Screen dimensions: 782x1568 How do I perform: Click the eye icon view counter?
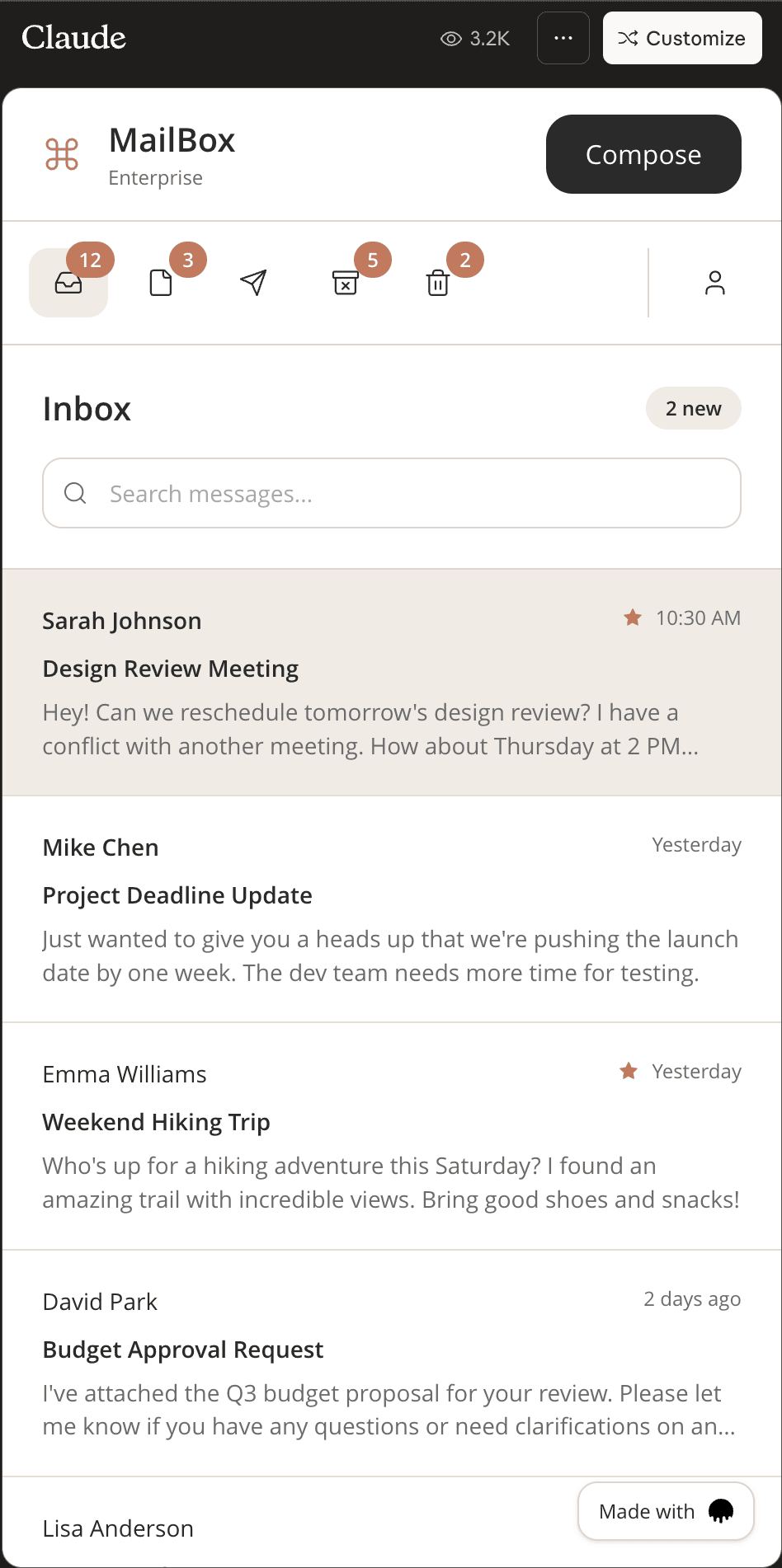[451, 39]
